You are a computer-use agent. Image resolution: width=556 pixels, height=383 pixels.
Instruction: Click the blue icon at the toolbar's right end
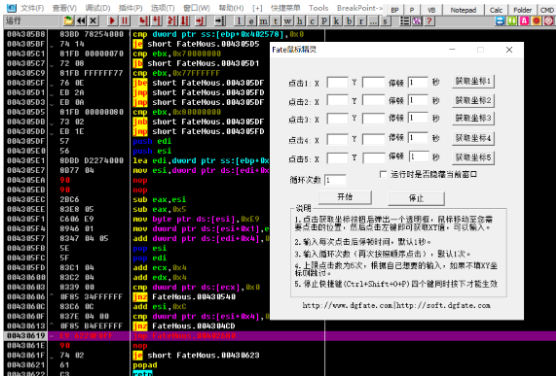click(x=500, y=21)
